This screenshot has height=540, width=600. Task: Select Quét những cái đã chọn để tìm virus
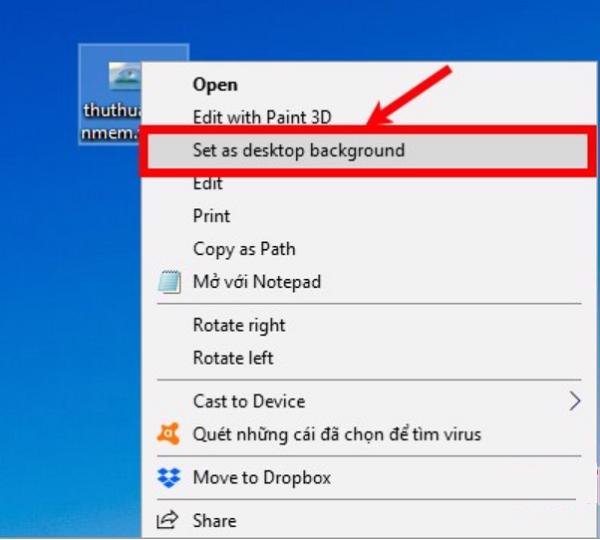click(x=336, y=435)
